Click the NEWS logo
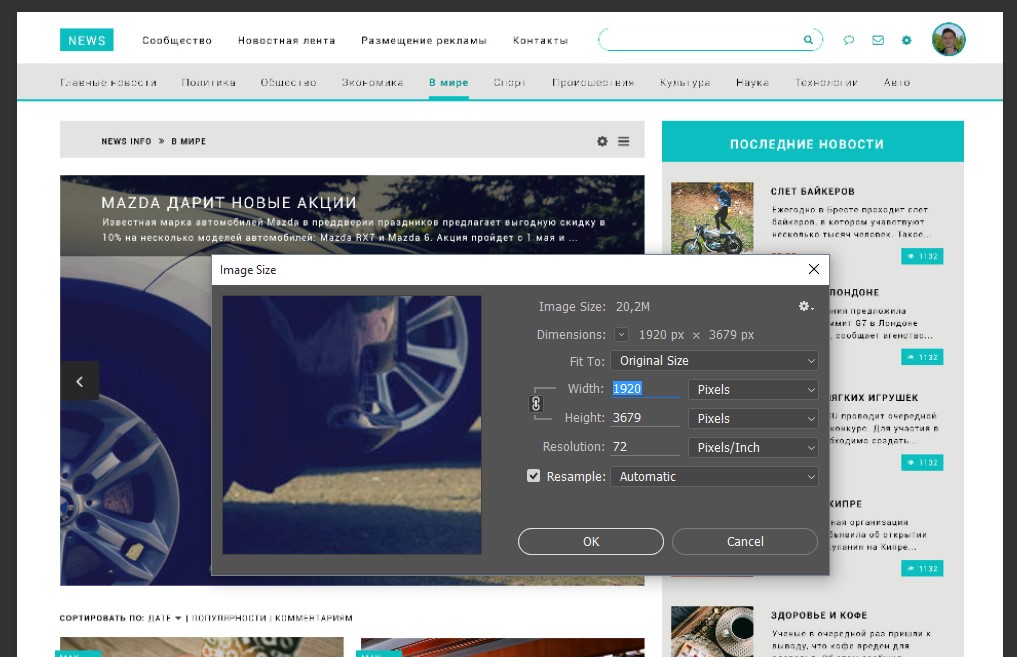The width and height of the screenshot is (1017, 657). (86, 40)
